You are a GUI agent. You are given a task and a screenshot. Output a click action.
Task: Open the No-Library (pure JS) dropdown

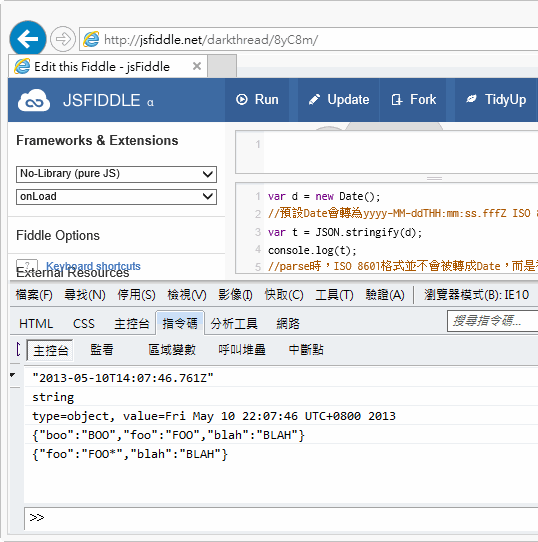point(116,174)
